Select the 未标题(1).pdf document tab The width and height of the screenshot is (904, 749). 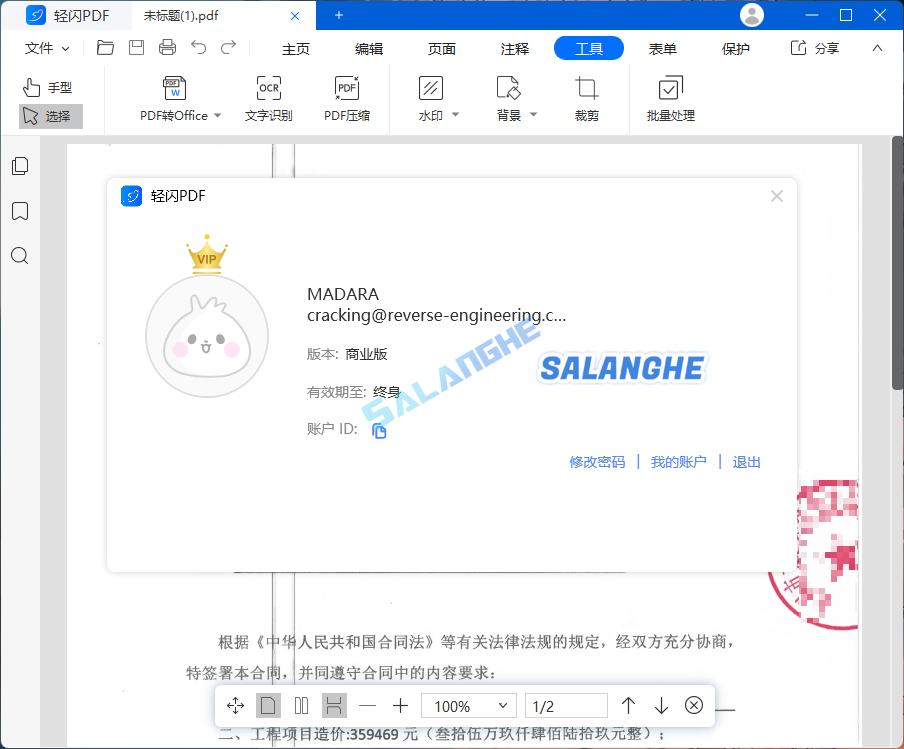pos(224,16)
